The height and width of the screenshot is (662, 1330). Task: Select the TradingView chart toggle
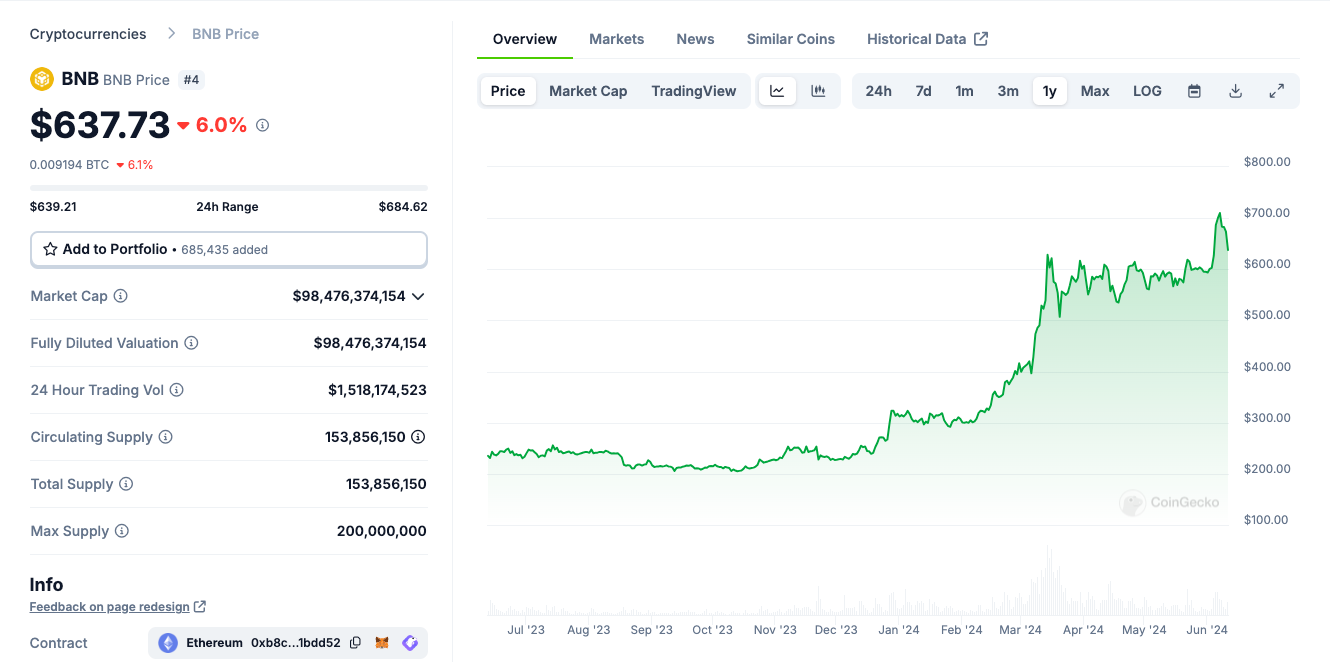pyautogui.click(x=694, y=91)
